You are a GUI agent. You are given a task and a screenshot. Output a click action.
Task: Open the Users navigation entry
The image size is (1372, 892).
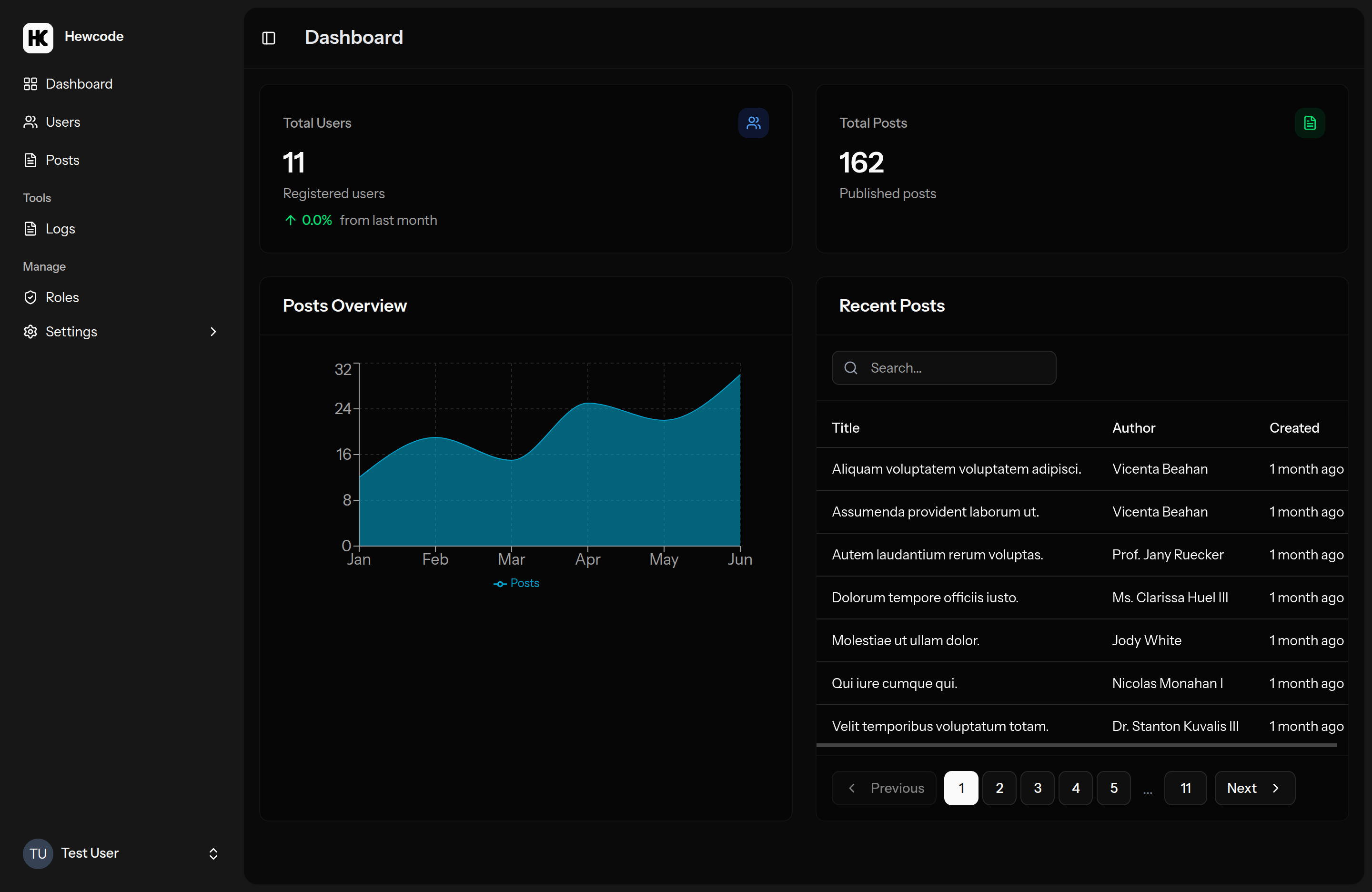tap(63, 122)
